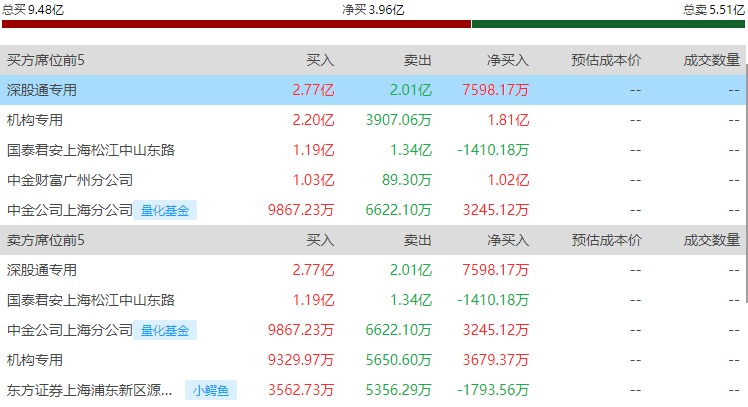Viewport: 748px width, 407px height.
Task: Click the 5650.60万 sell value
Action: [x=398, y=360]
